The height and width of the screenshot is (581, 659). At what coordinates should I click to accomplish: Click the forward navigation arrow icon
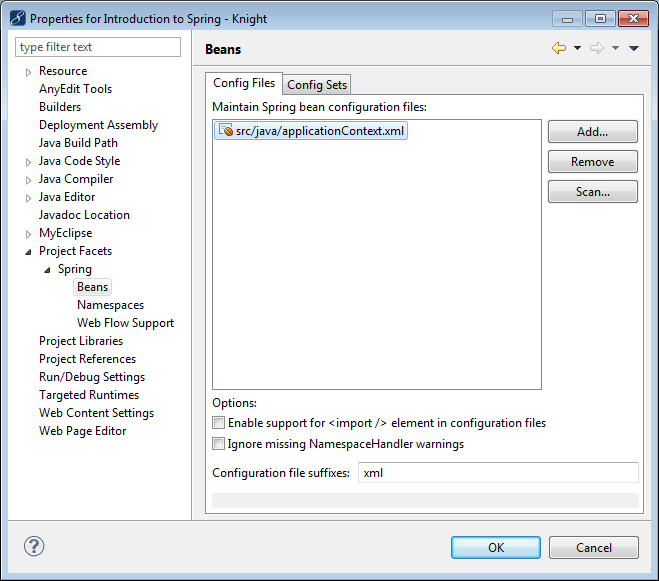pyautogui.click(x=596, y=48)
